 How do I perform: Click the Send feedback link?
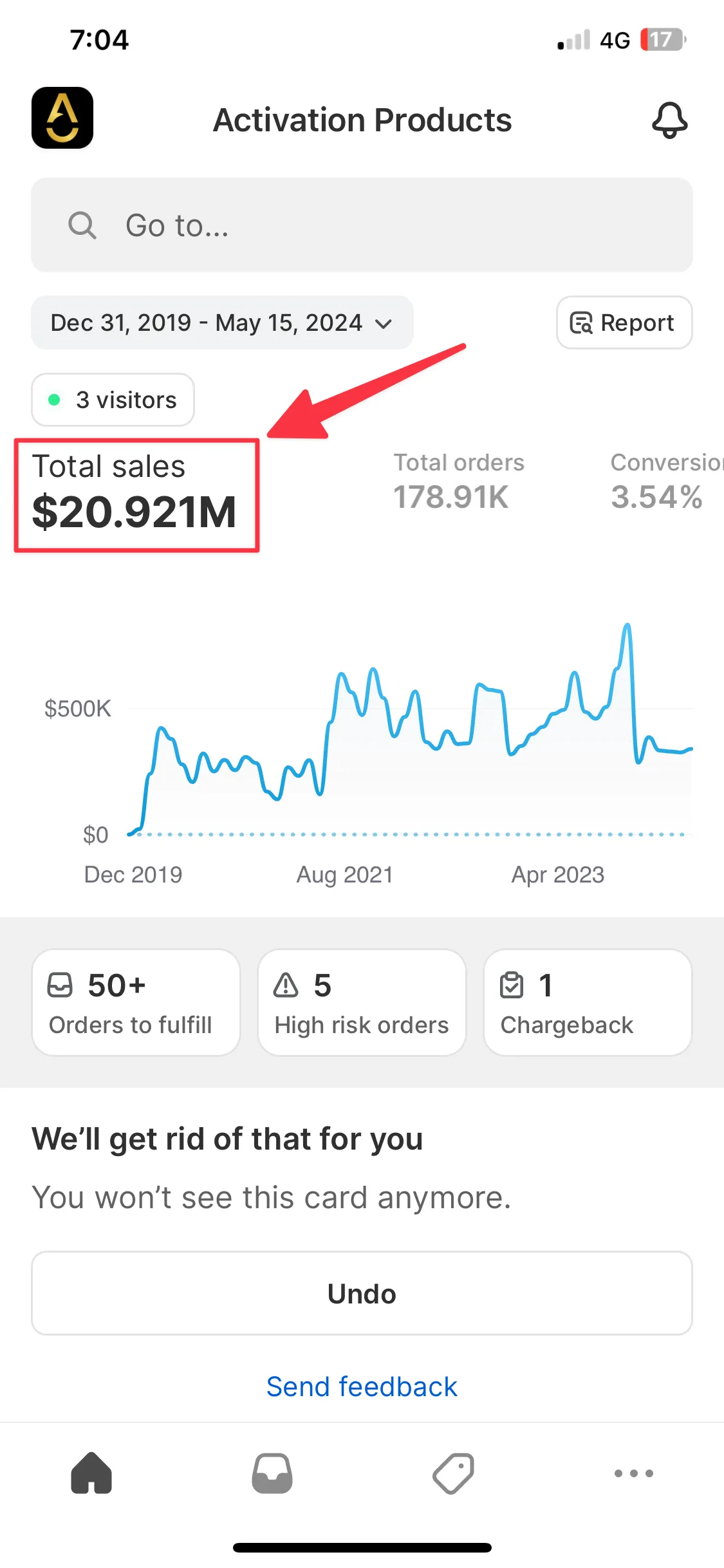tap(362, 1386)
